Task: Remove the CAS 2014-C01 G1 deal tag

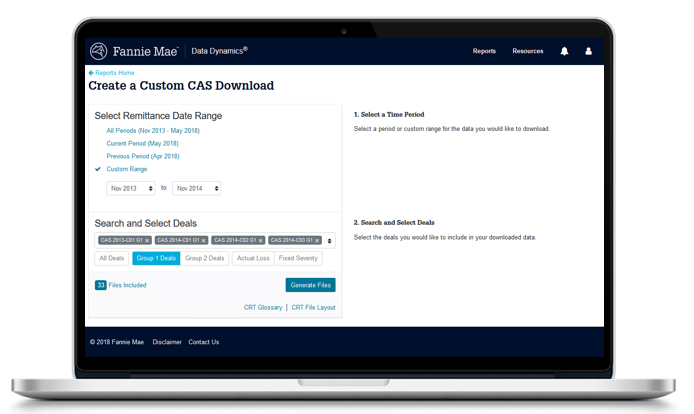Action: pyautogui.click(x=204, y=240)
